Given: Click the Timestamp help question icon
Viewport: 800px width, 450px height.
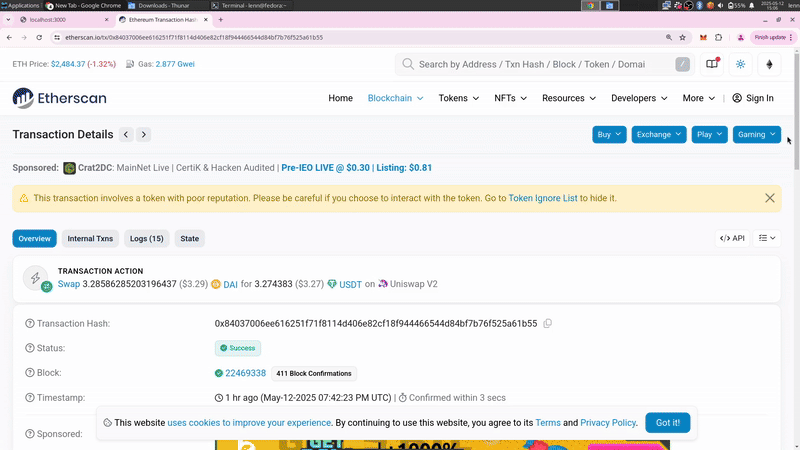Looking at the screenshot, I should [x=30, y=398].
